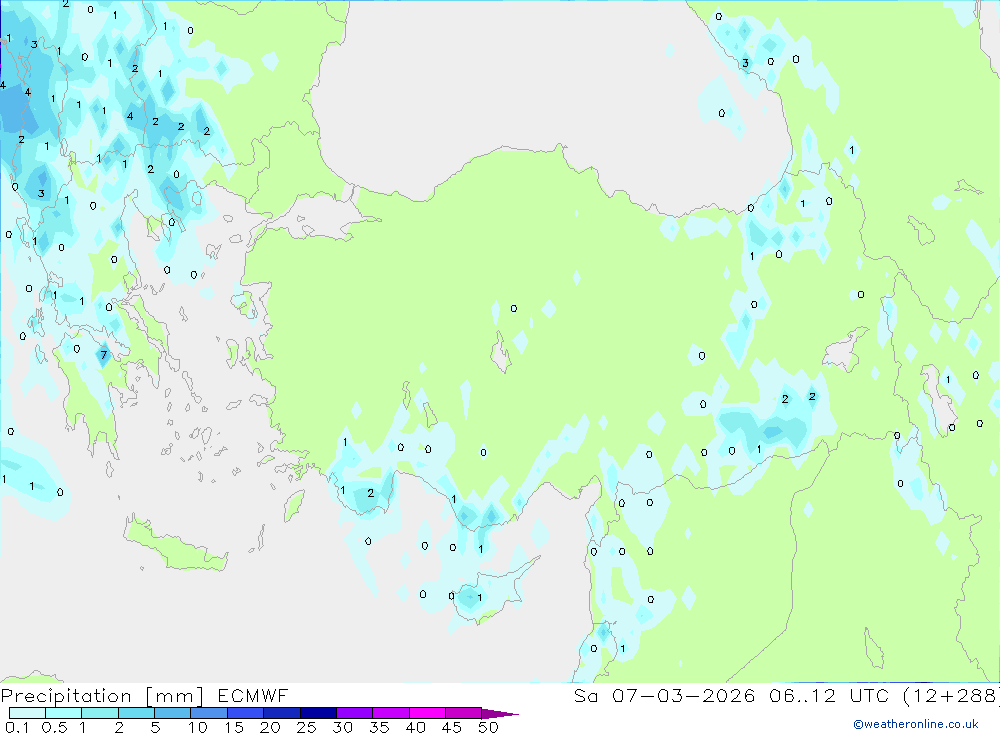The image size is (1000, 733).
Task: Click the "Precipitation" title word
Action: pos(66,696)
